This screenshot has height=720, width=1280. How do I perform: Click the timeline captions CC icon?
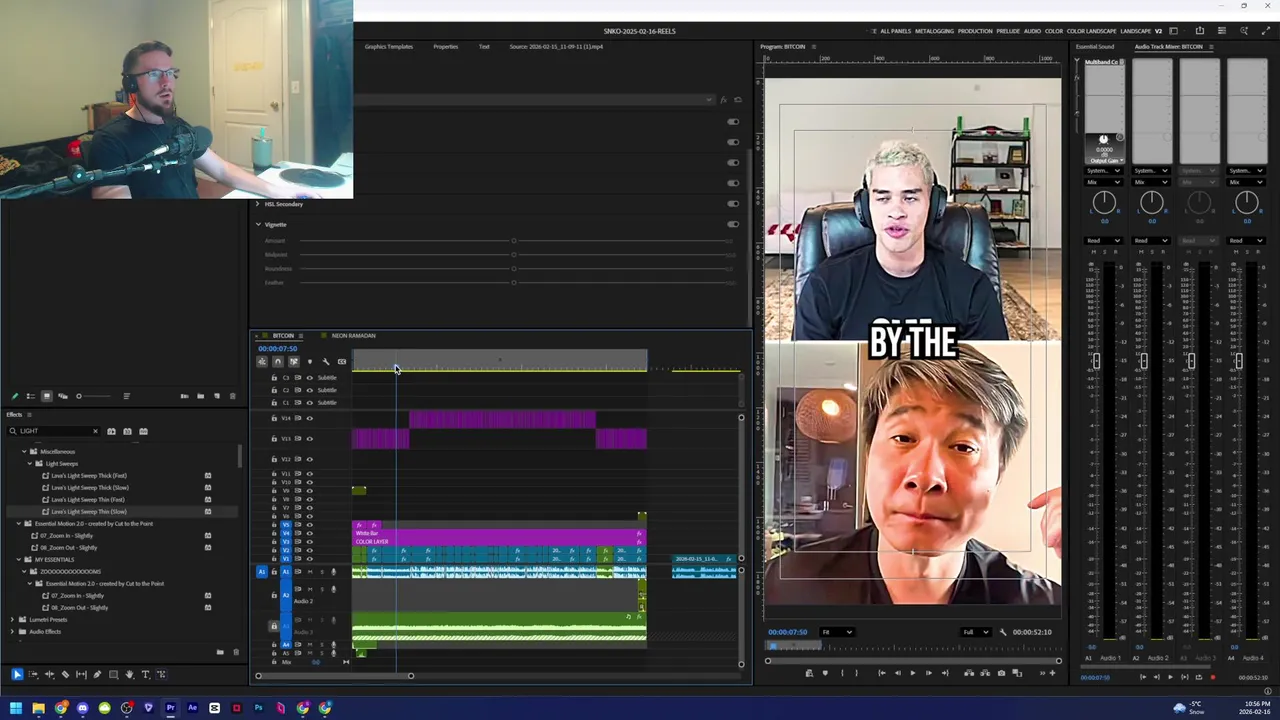point(341,362)
